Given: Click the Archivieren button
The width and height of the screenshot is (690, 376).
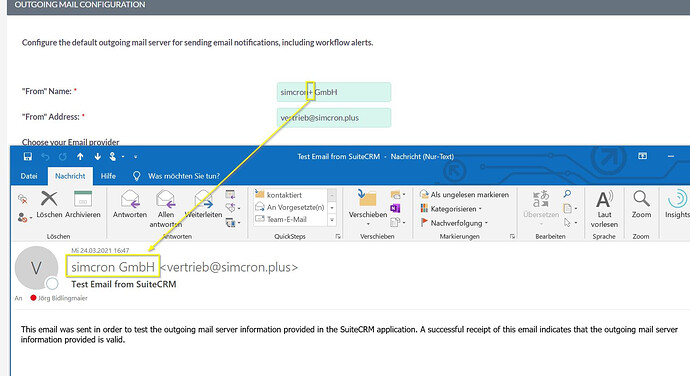Looking at the screenshot, I should pos(83,205).
